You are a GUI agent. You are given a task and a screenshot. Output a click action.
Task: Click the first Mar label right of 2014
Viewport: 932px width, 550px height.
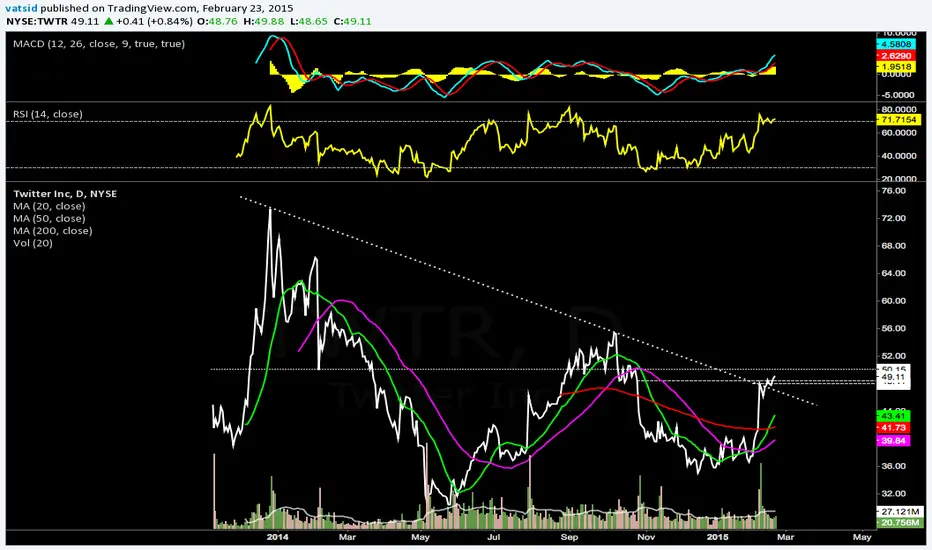(x=347, y=537)
